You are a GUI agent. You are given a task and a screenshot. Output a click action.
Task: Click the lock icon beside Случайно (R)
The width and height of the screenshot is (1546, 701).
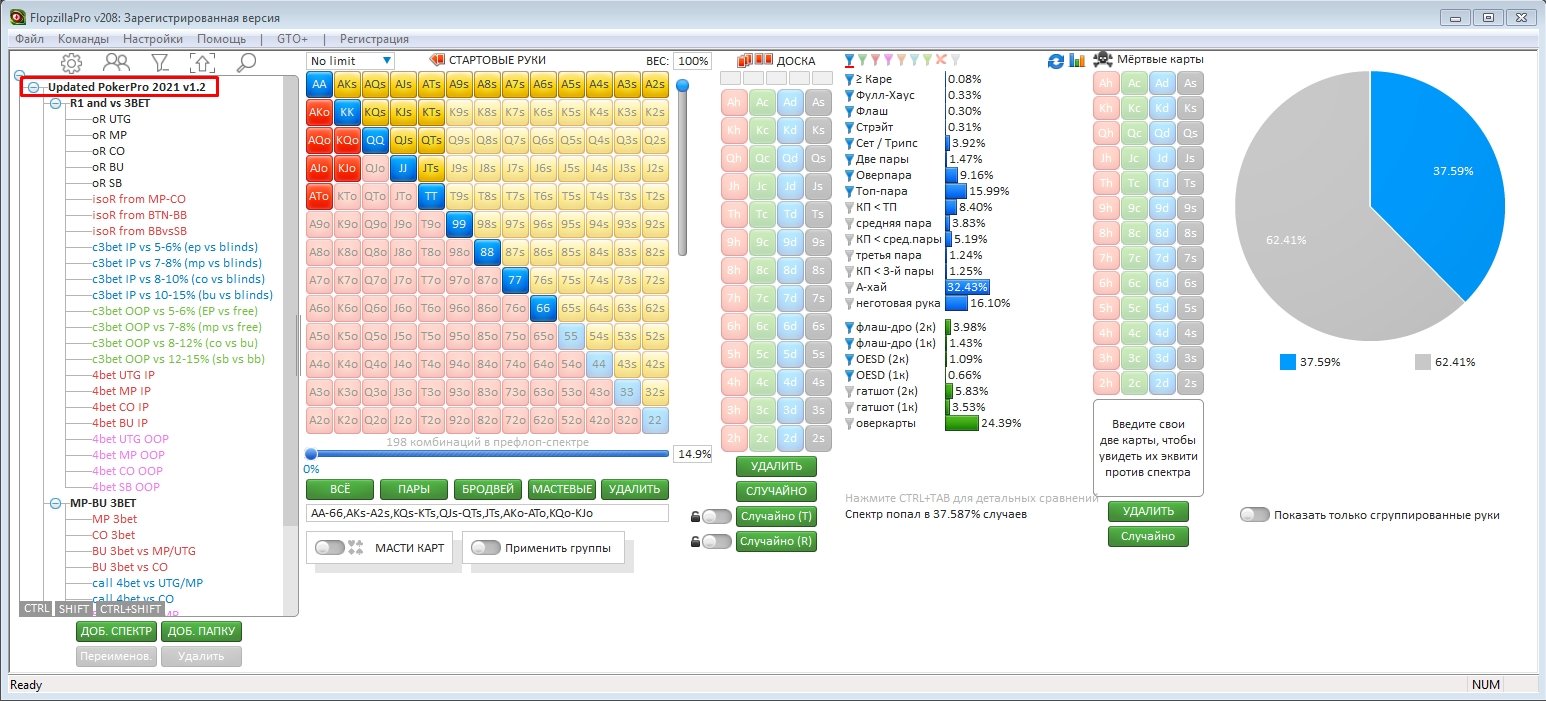click(x=694, y=541)
